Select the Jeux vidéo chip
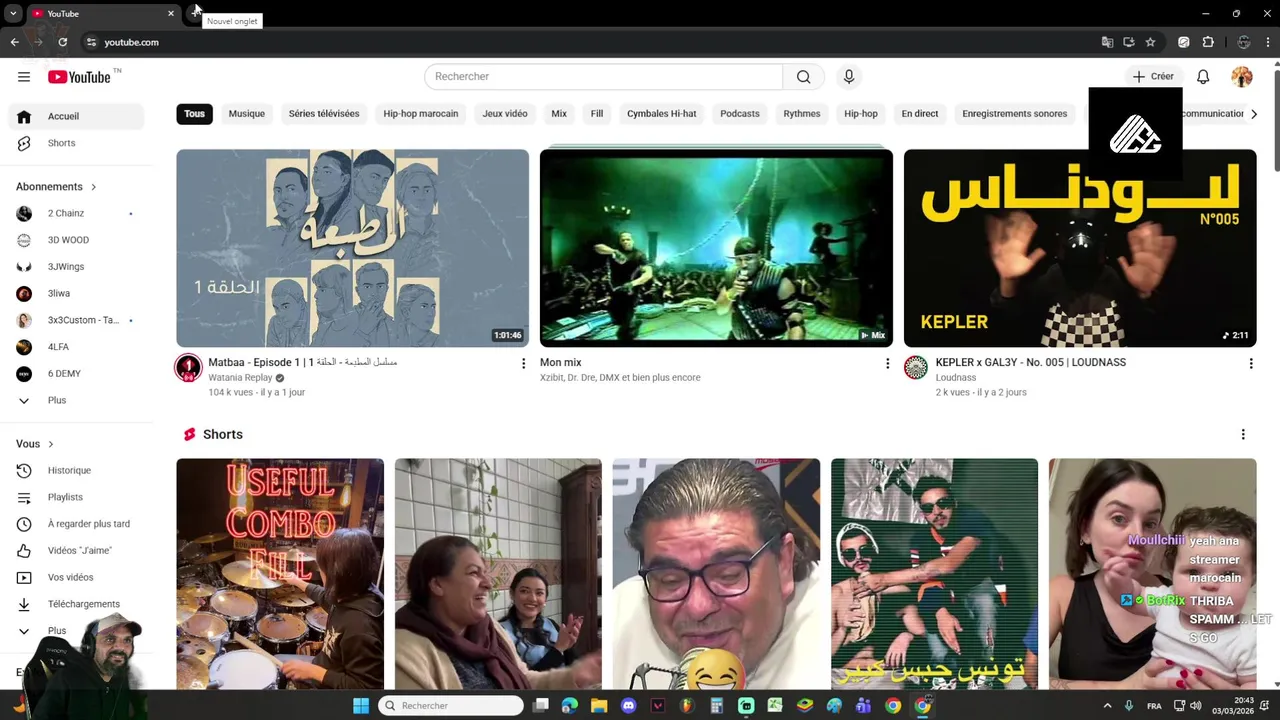Screen dimensions: 1280x720 pyautogui.click(x=505, y=114)
